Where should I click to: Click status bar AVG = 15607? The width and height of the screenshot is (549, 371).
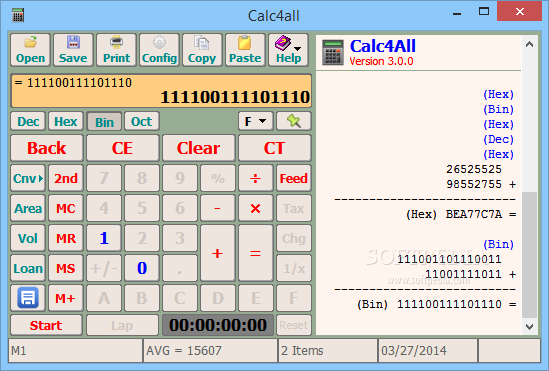pyautogui.click(x=210, y=350)
